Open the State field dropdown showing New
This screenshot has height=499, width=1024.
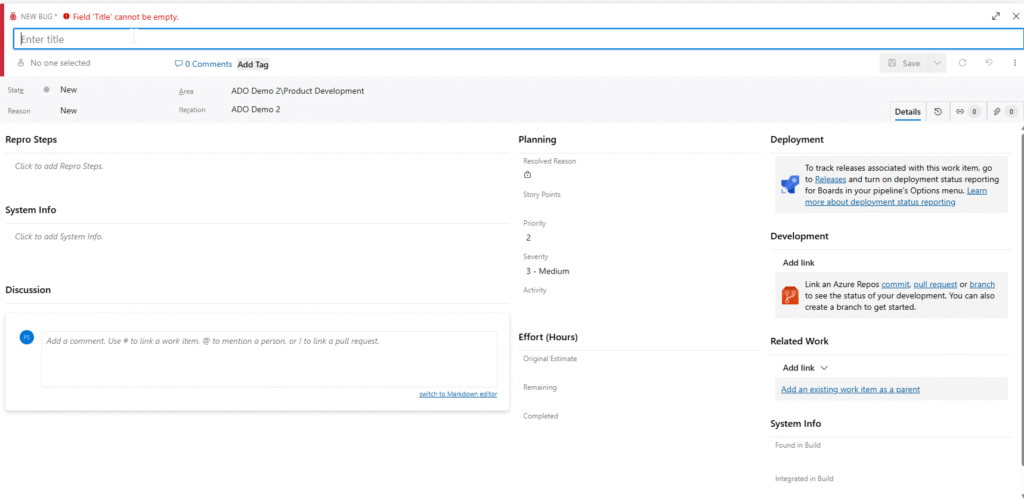68,90
